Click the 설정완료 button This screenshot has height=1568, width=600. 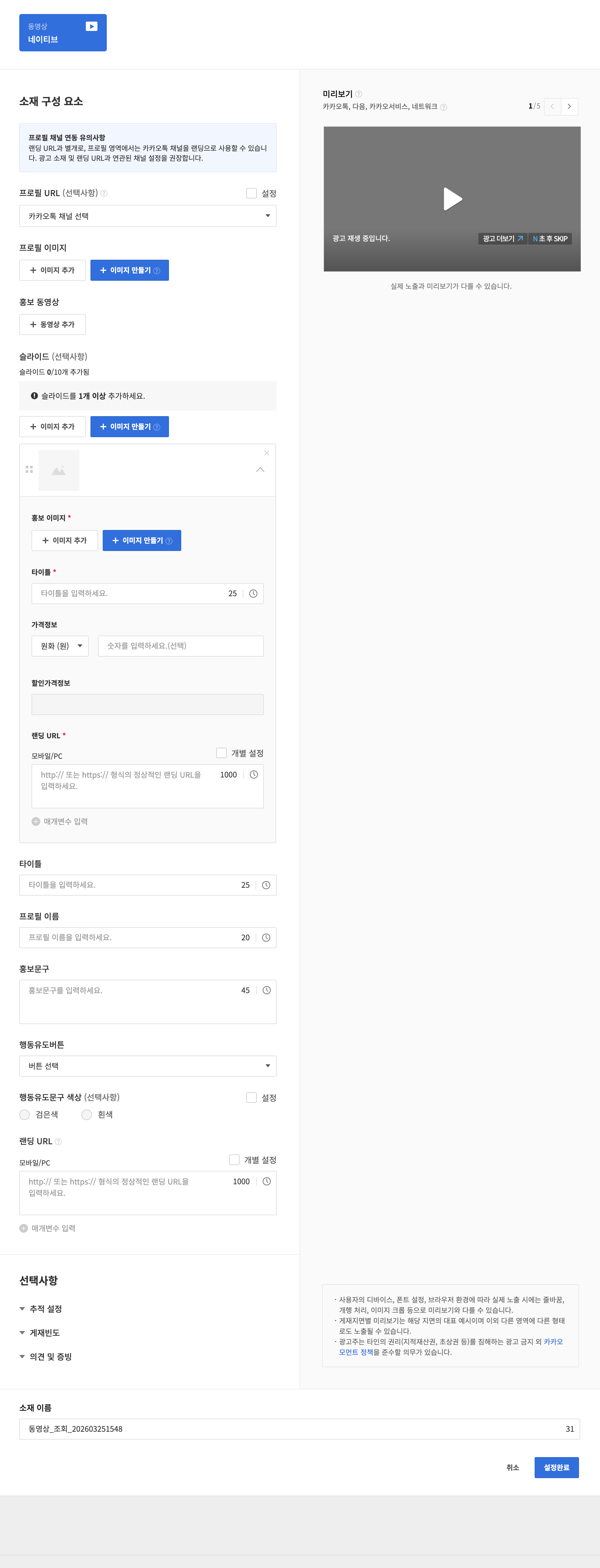tap(556, 1468)
